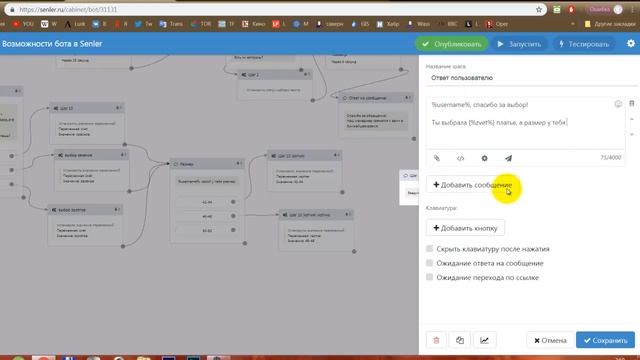Viewport: 640px width, 360px height.
Task: Click the paperclip attachment icon
Action: click(437, 158)
